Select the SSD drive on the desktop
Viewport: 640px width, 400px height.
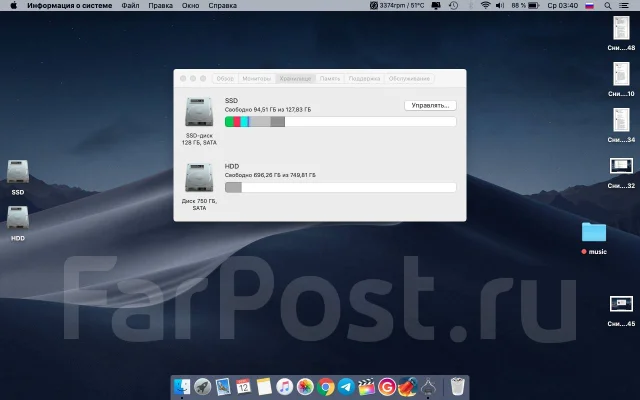pyautogui.click(x=18, y=172)
